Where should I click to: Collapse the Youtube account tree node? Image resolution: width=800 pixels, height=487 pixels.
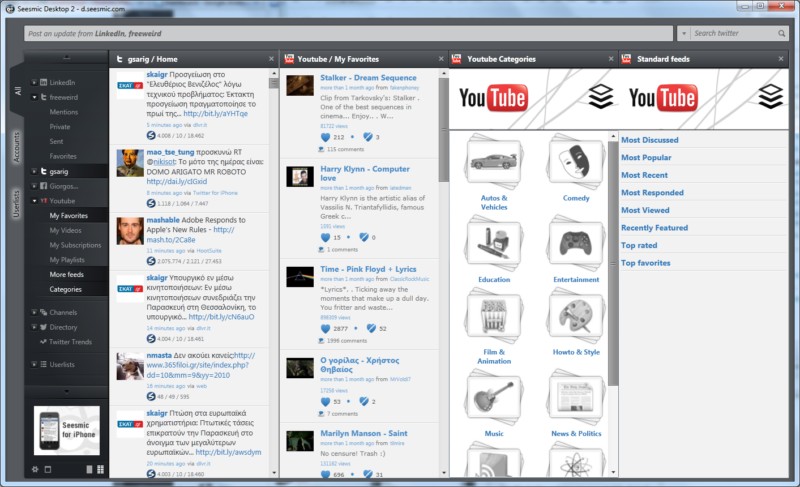point(34,201)
